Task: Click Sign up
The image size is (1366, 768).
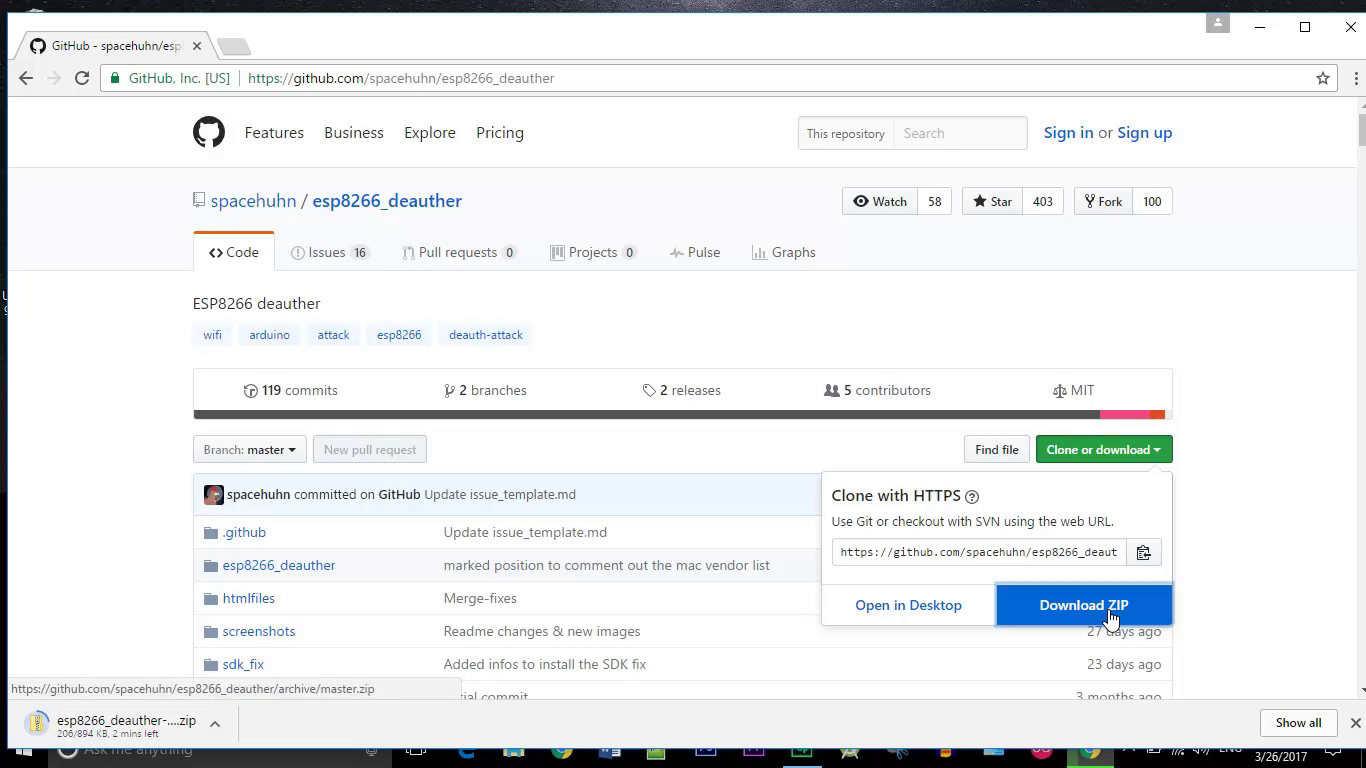Action: pyautogui.click(x=1144, y=133)
